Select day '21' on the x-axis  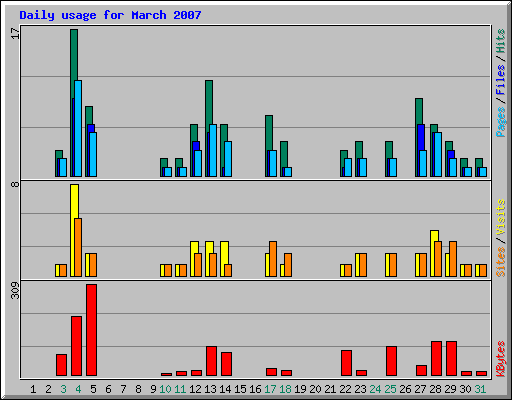tap(330, 389)
